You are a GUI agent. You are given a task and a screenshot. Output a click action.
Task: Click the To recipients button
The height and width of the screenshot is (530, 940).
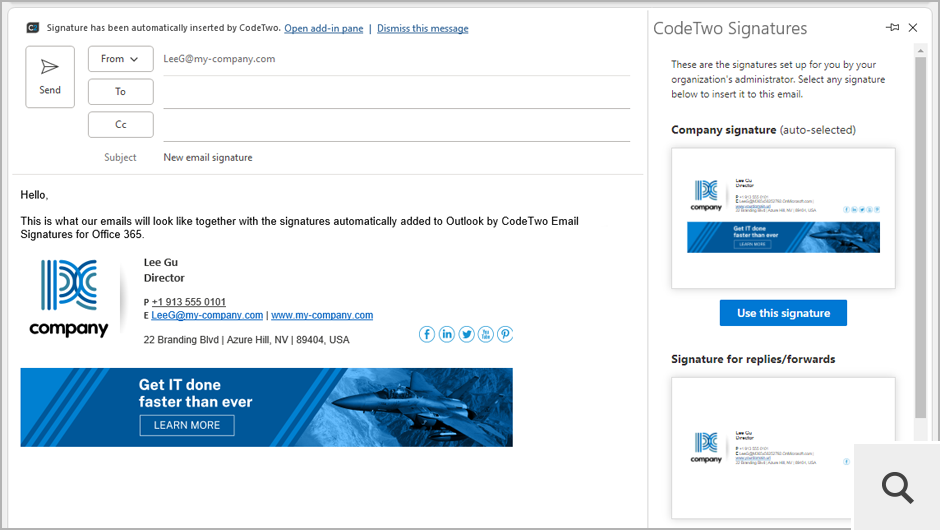pyautogui.click(x=120, y=92)
